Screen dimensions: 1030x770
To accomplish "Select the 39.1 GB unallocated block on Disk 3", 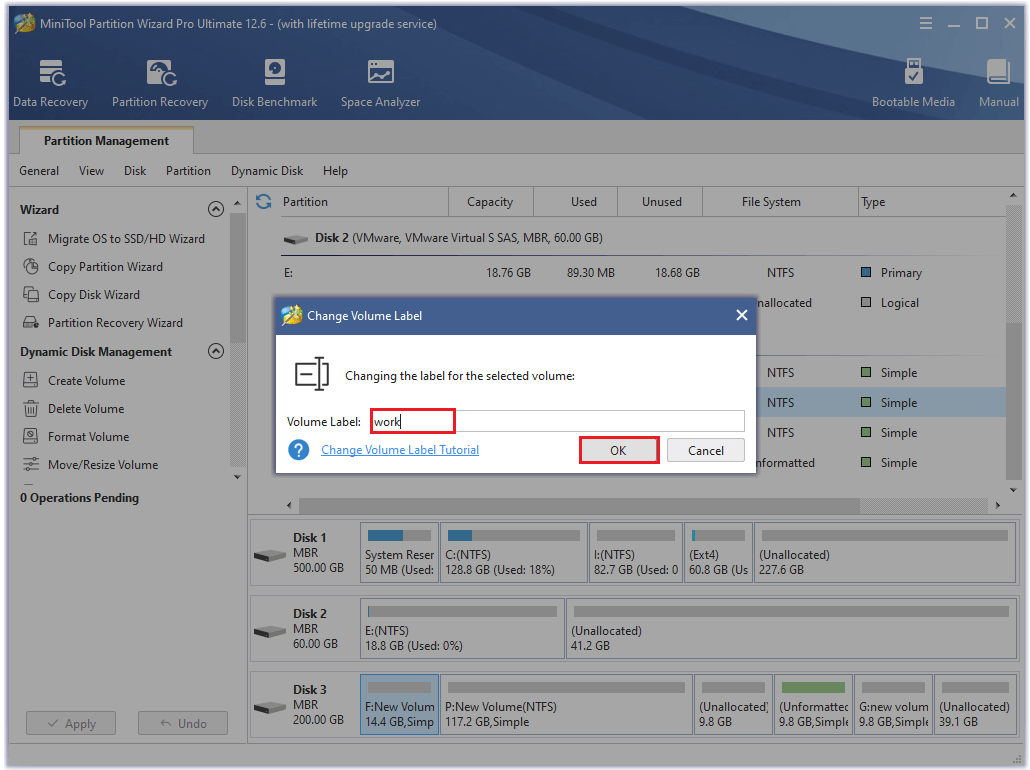I will [975, 704].
